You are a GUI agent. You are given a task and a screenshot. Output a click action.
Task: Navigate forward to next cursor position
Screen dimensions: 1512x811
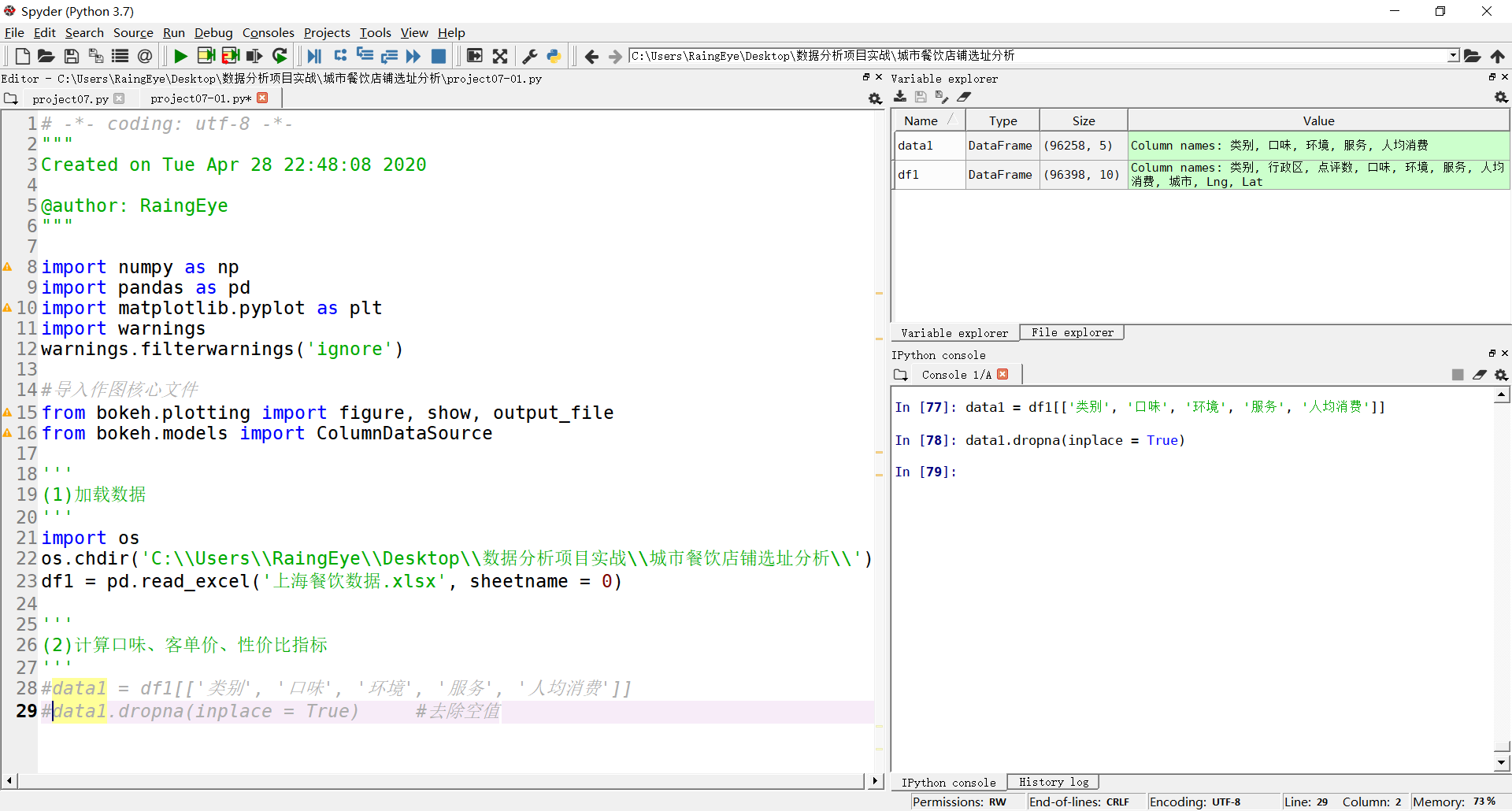(x=615, y=56)
